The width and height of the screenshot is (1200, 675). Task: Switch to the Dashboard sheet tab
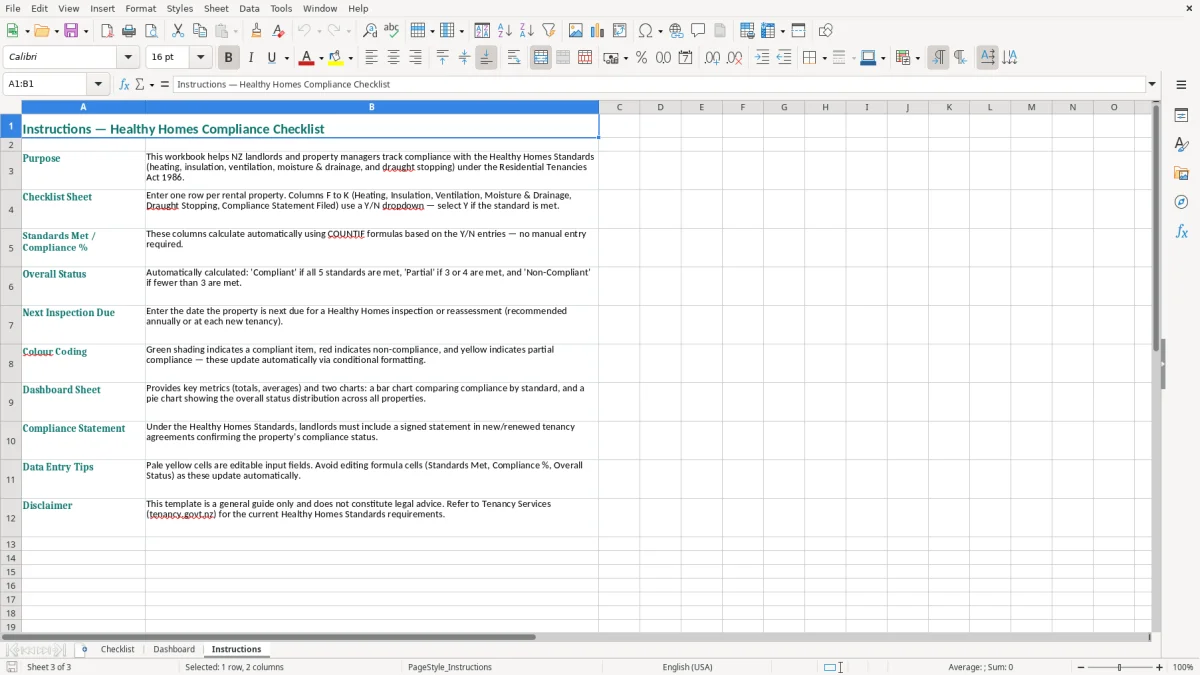(x=174, y=649)
